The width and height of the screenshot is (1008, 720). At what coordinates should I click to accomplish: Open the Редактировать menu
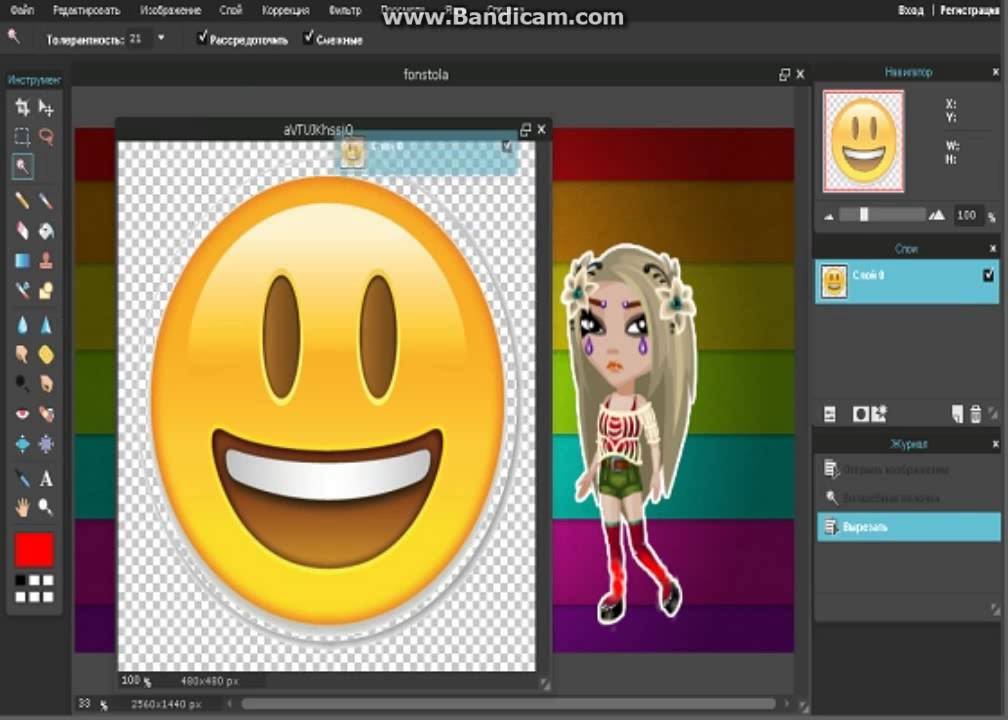pyautogui.click(x=86, y=10)
